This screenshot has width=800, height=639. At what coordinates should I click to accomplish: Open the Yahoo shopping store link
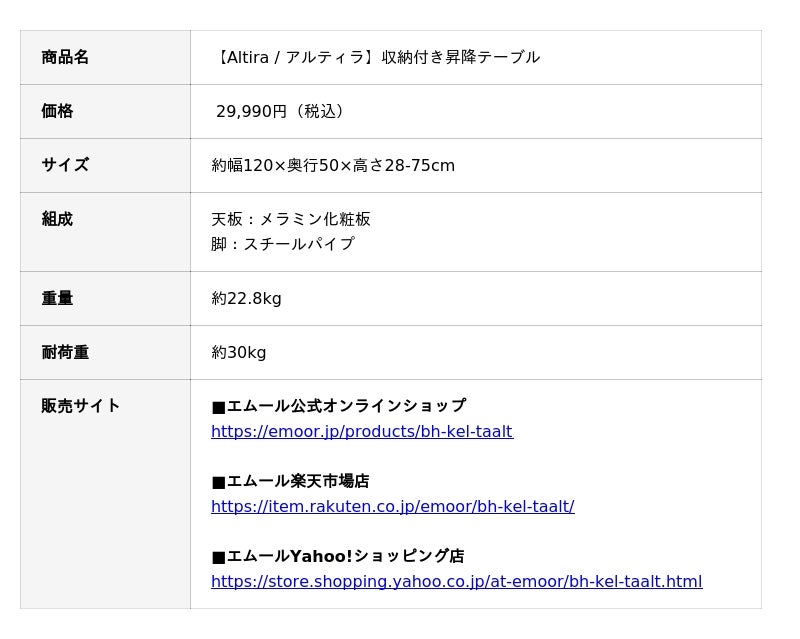coord(456,582)
